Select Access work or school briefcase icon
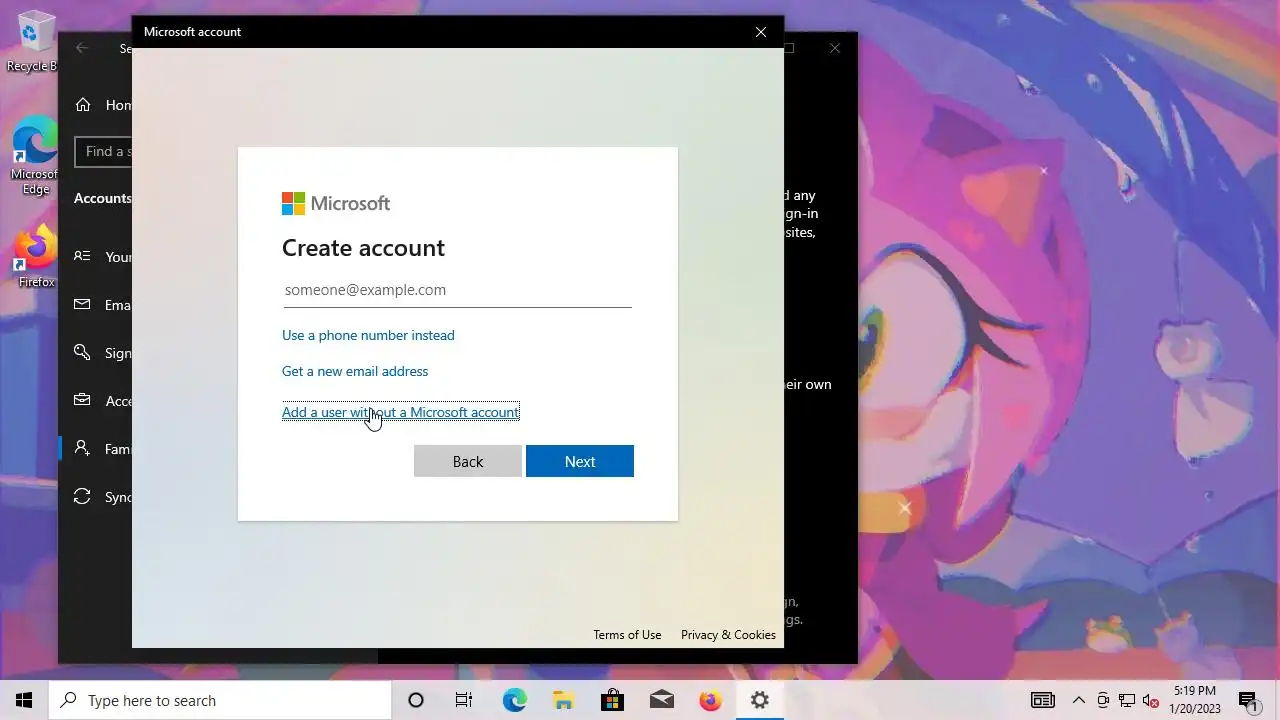Image resolution: width=1280 pixels, height=720 pixels. click(x=83, y=401)
